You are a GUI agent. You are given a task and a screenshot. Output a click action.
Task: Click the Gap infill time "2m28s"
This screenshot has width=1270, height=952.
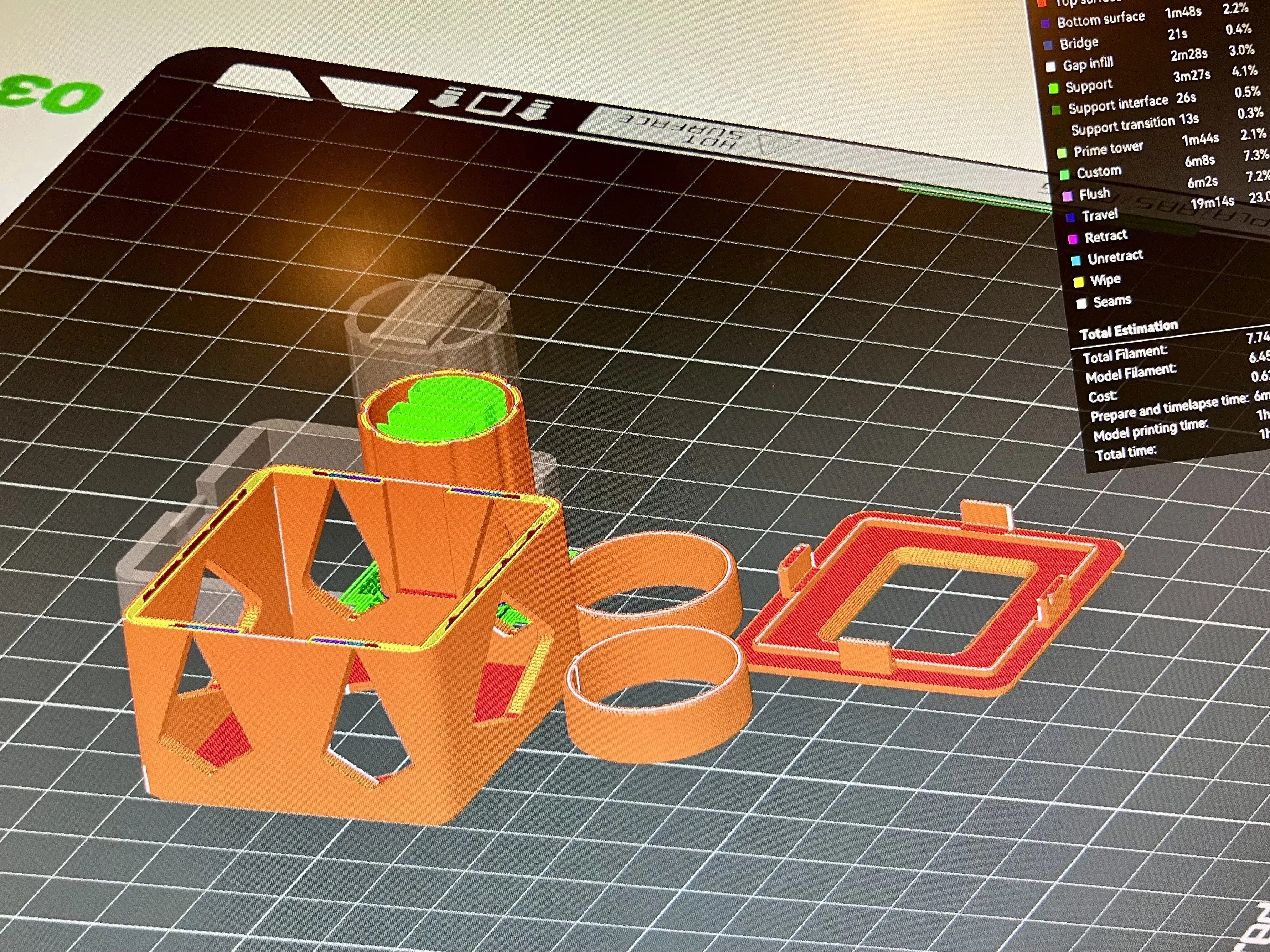tap(1188, 55)
